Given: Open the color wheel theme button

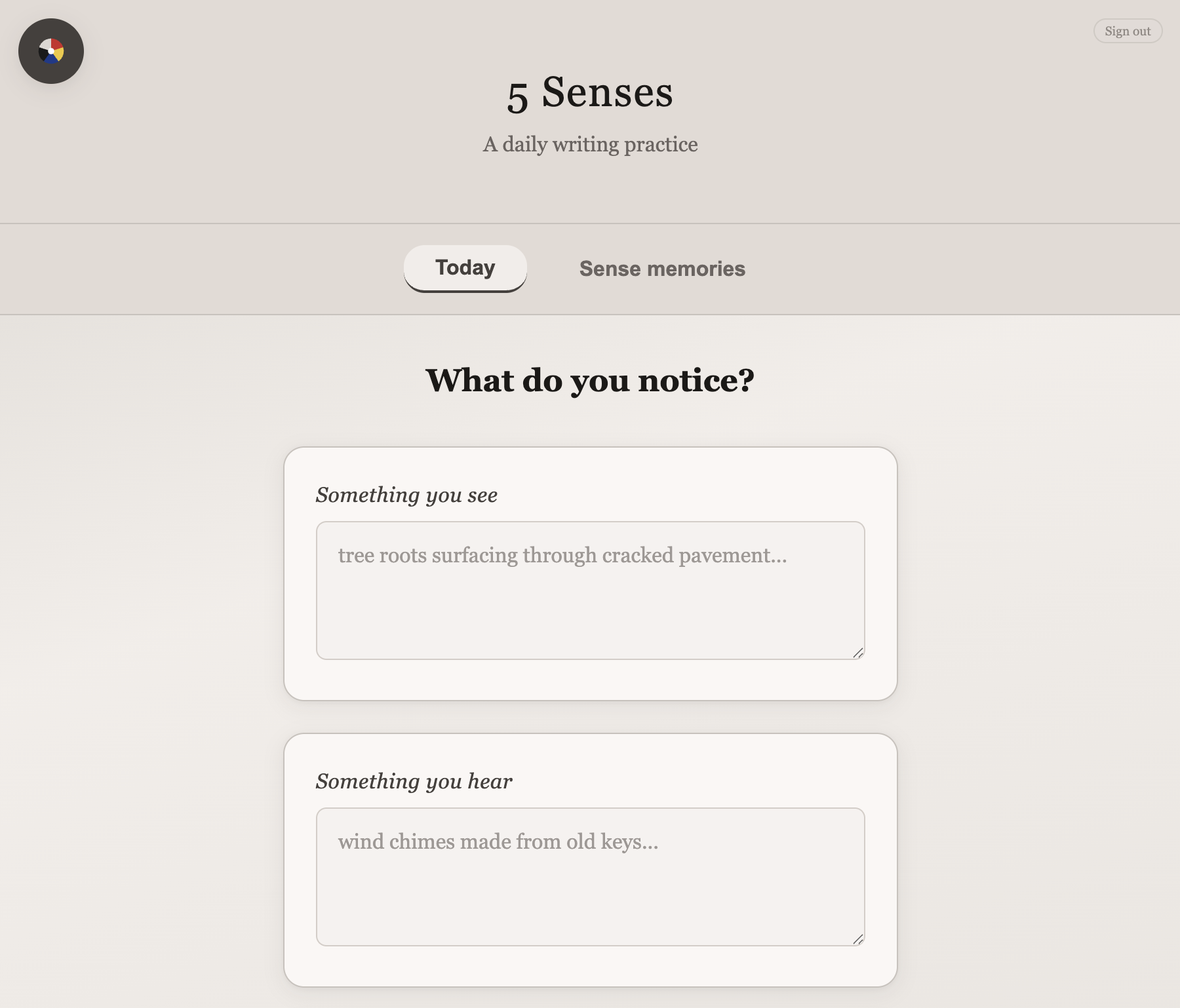Looking at the screenshot, I should tap(51, 51).
